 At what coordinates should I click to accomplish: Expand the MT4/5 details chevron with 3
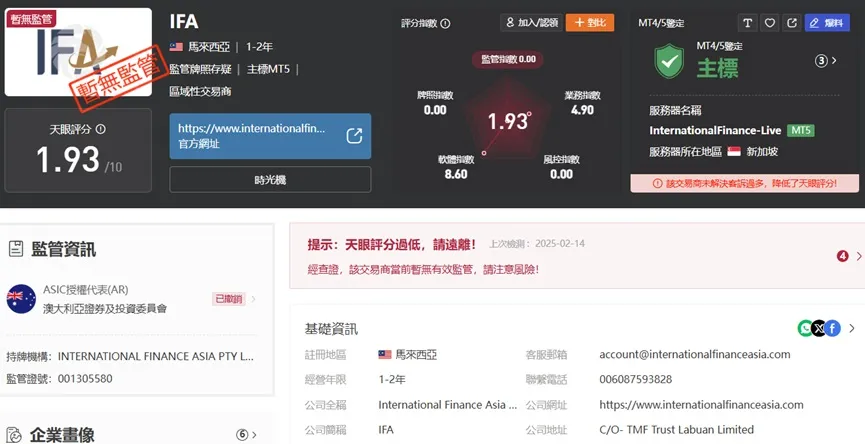click(826, 61)
